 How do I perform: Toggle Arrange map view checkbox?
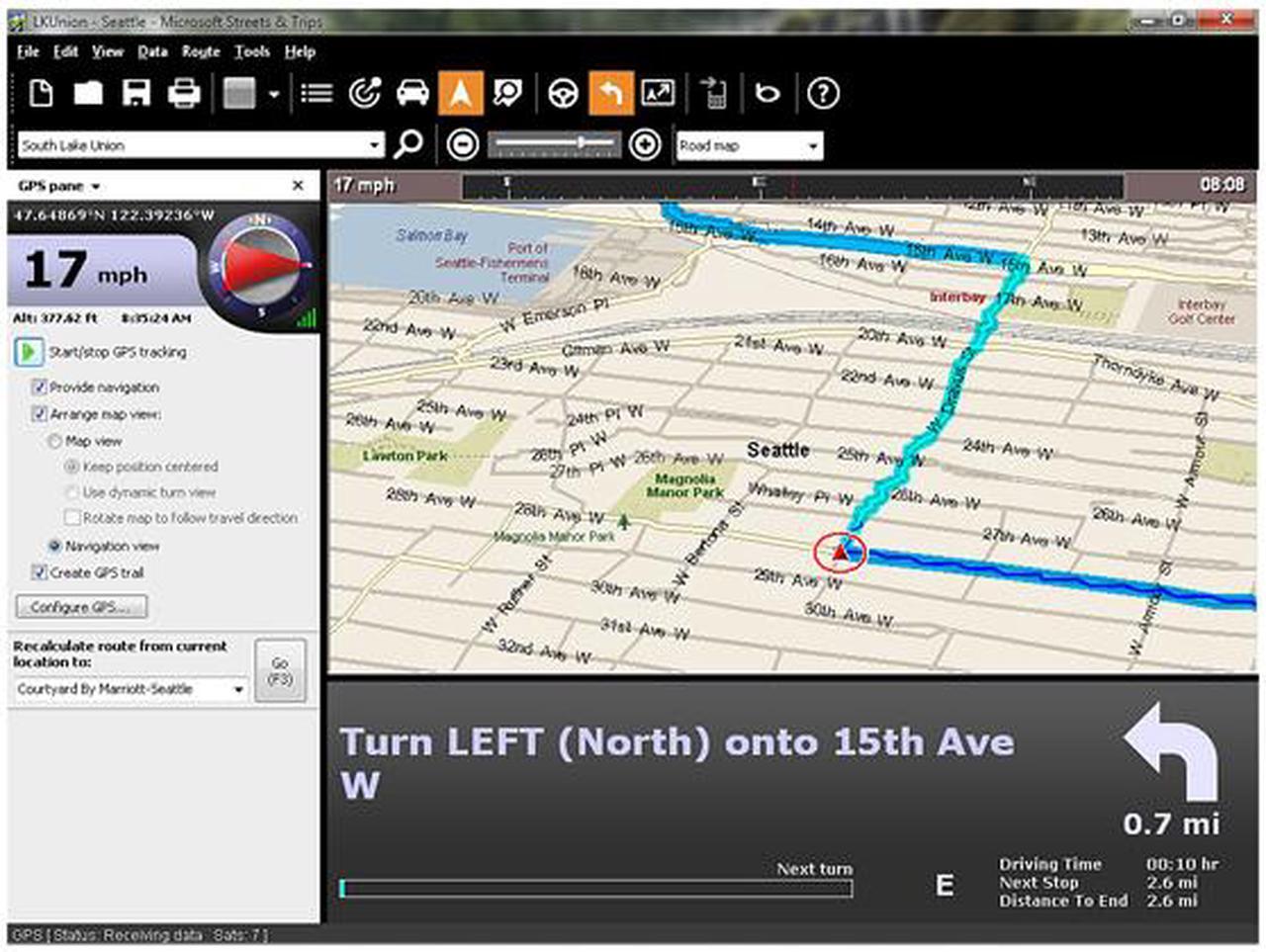pyautogui.click(x=40, y=413)
